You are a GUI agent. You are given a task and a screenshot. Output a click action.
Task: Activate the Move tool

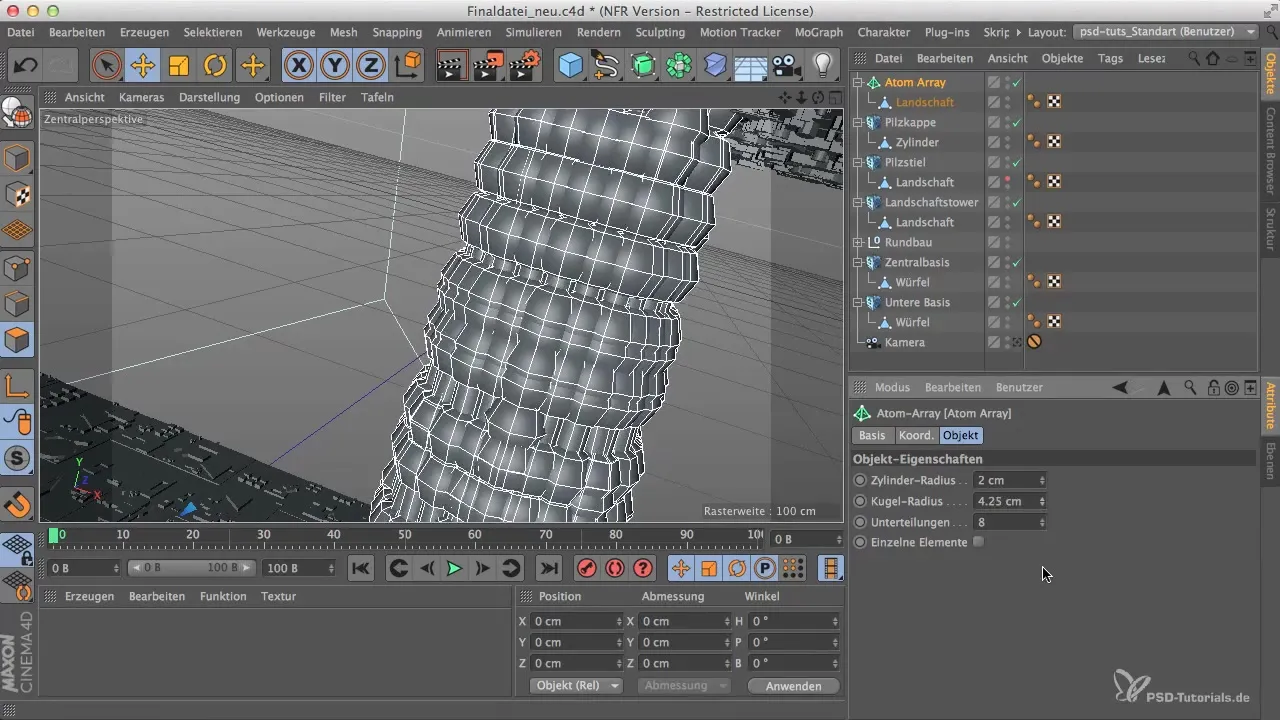143,66
